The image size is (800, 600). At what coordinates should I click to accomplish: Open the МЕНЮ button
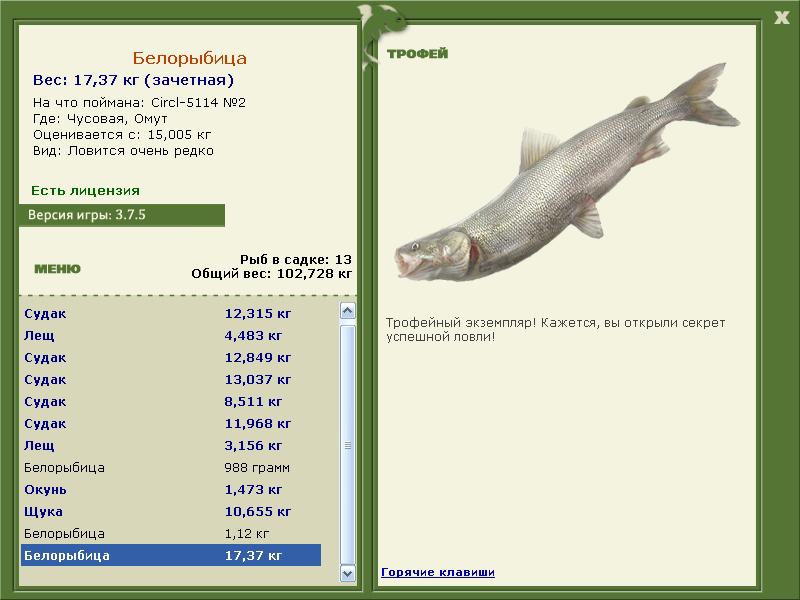coord(57,269)
